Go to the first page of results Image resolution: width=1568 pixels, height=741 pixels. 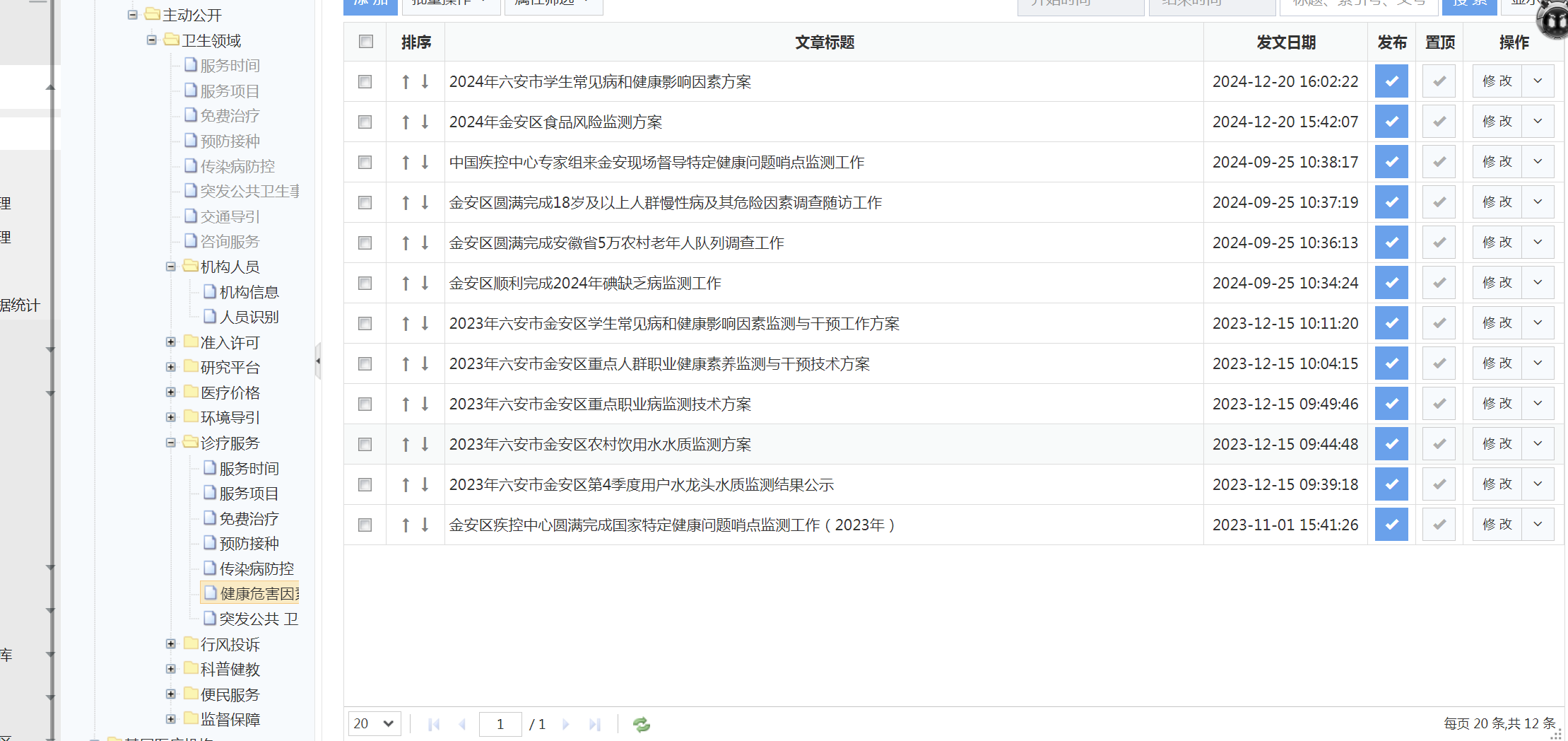click(x=434, y=724)
